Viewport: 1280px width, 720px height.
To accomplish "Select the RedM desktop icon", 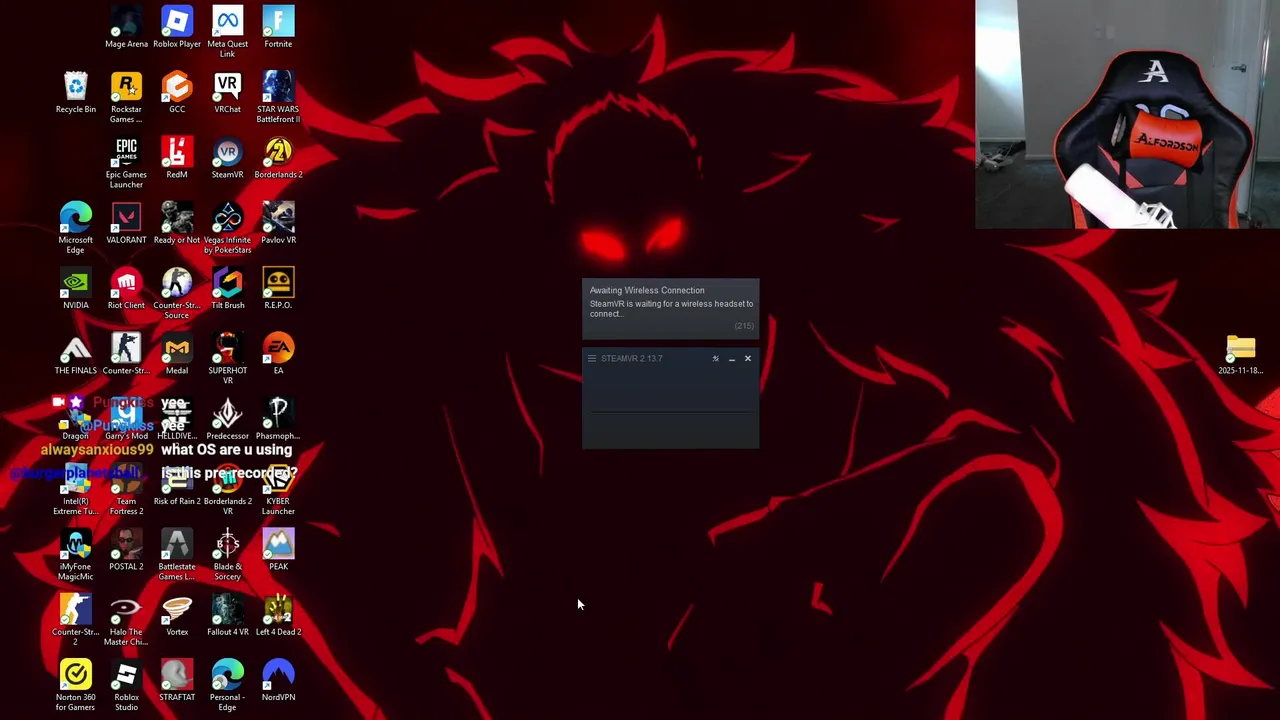I will [177, 158].
